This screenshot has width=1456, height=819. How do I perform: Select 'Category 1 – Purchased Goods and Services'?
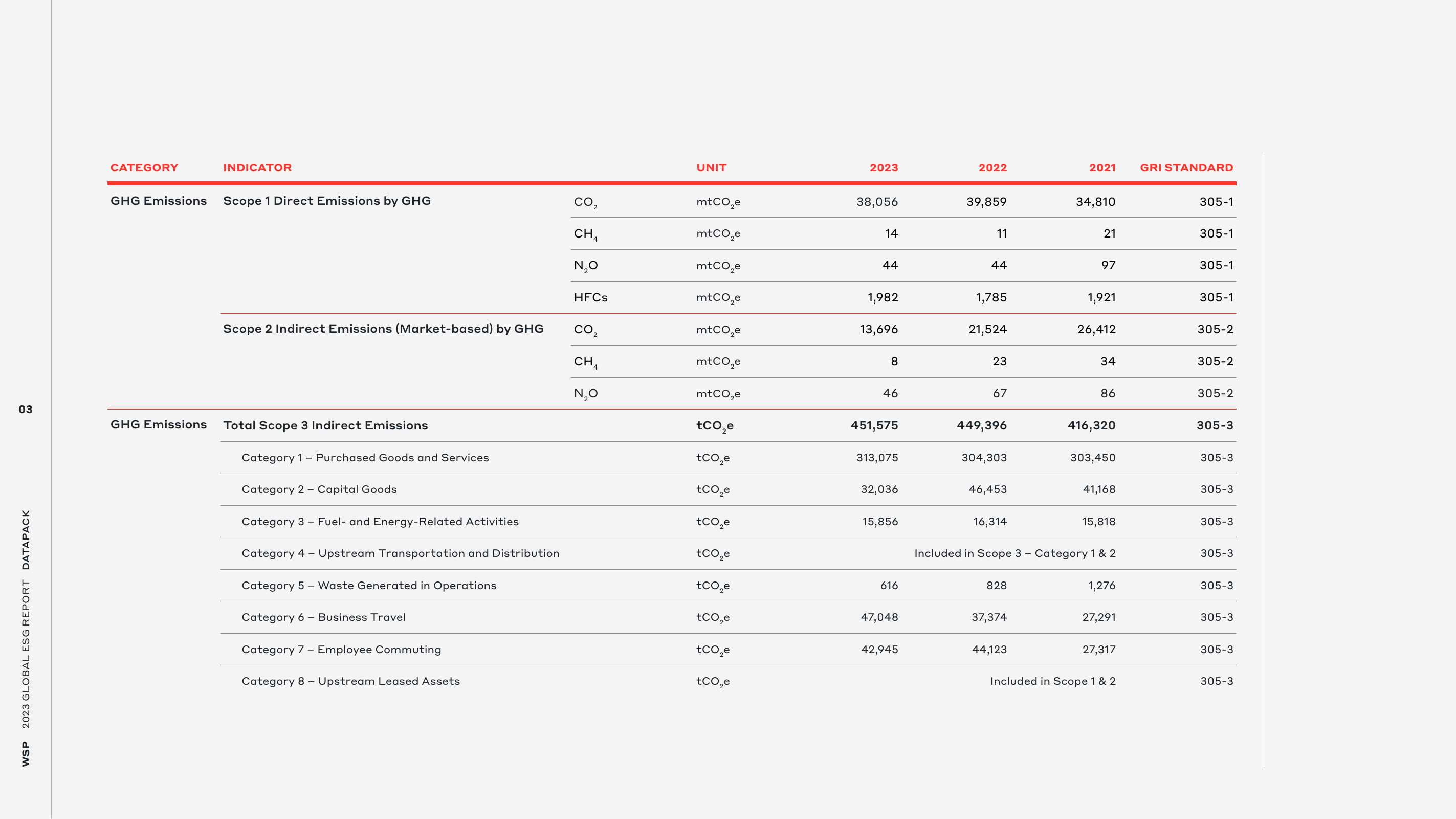pyautogui.click(x=365, y=458)
